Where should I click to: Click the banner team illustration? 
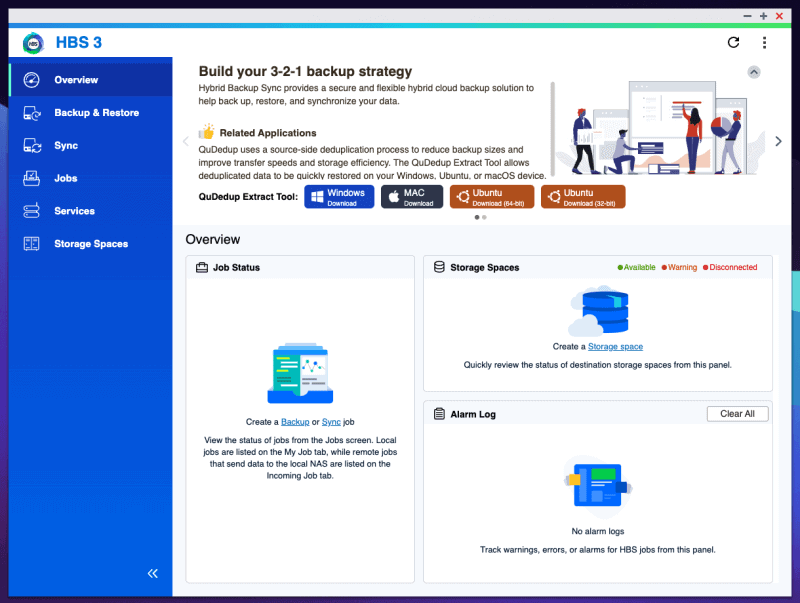point(660,128)
